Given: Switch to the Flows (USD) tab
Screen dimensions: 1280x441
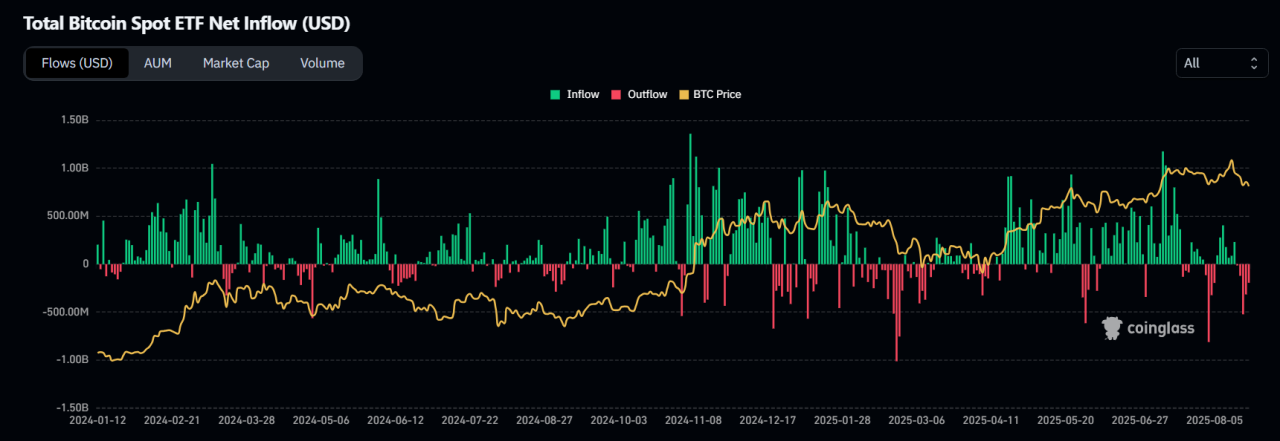Looking at the screenshot, I should pyautogui.click(x=77, y=63).
